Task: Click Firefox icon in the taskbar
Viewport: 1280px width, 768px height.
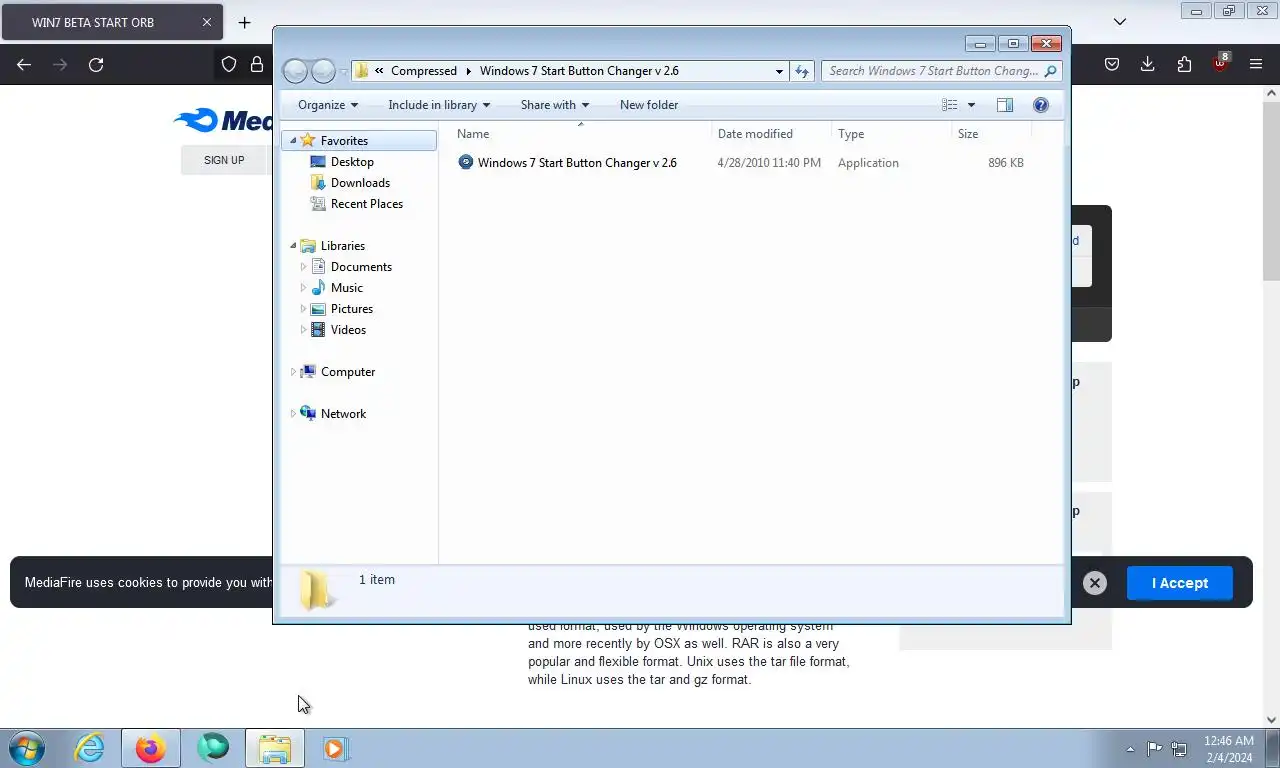Action: [x=151, y=748]
